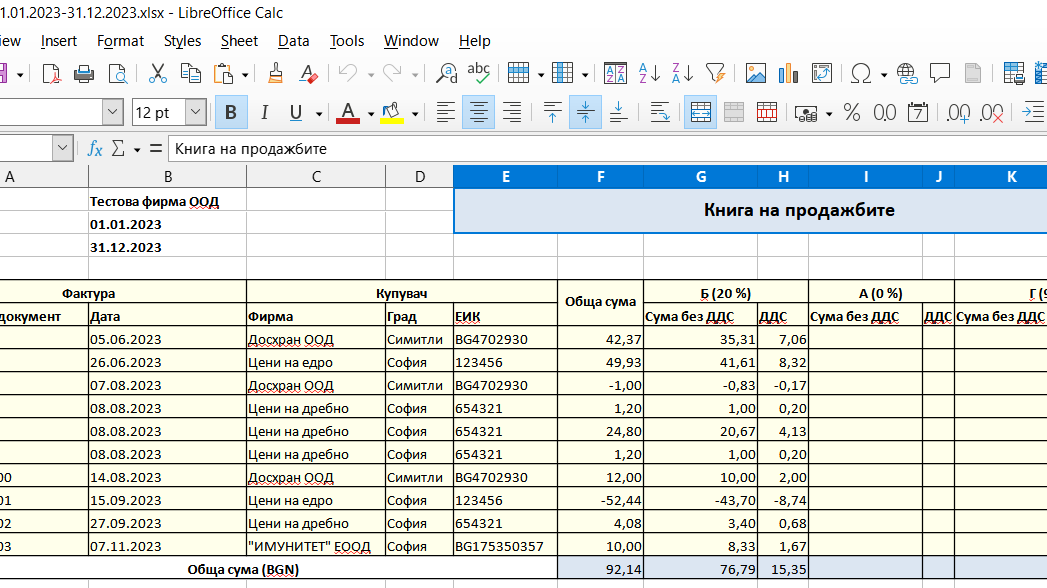
Task: Insert a special character (omega icon)
Action: 861,73
